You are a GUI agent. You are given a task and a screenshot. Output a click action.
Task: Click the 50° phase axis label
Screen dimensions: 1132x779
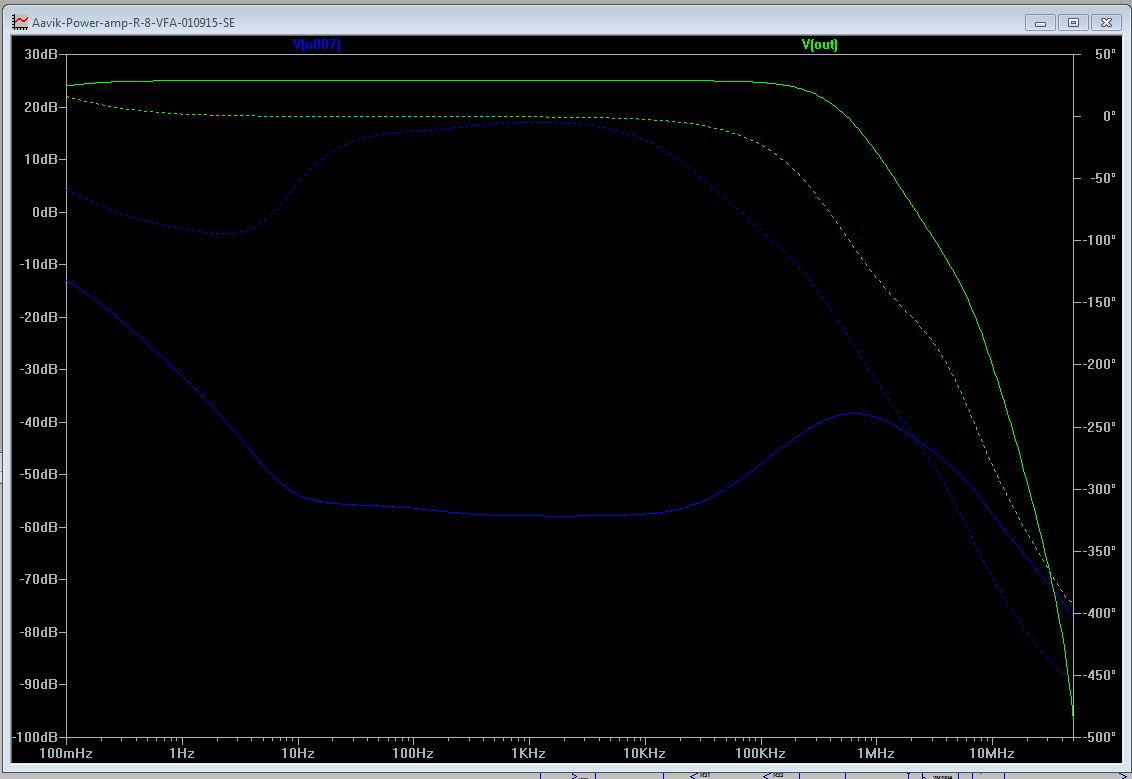1105,54
